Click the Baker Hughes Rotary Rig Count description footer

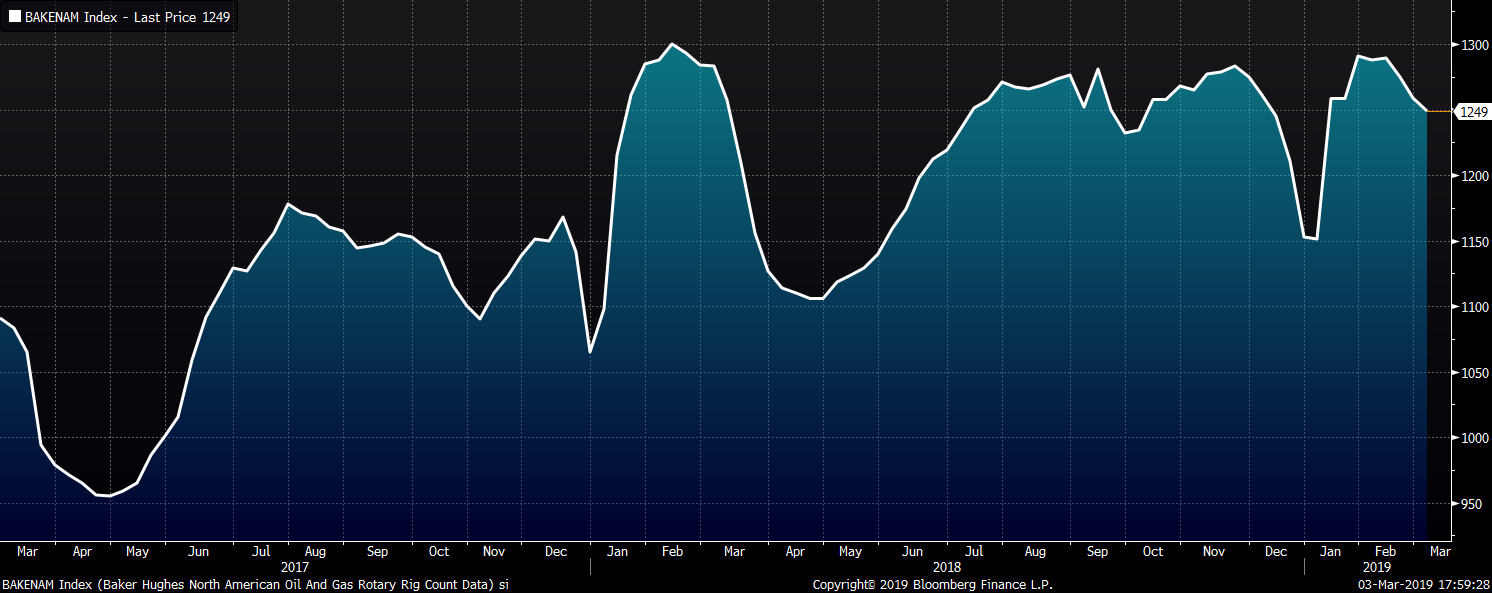click(255, 584)
